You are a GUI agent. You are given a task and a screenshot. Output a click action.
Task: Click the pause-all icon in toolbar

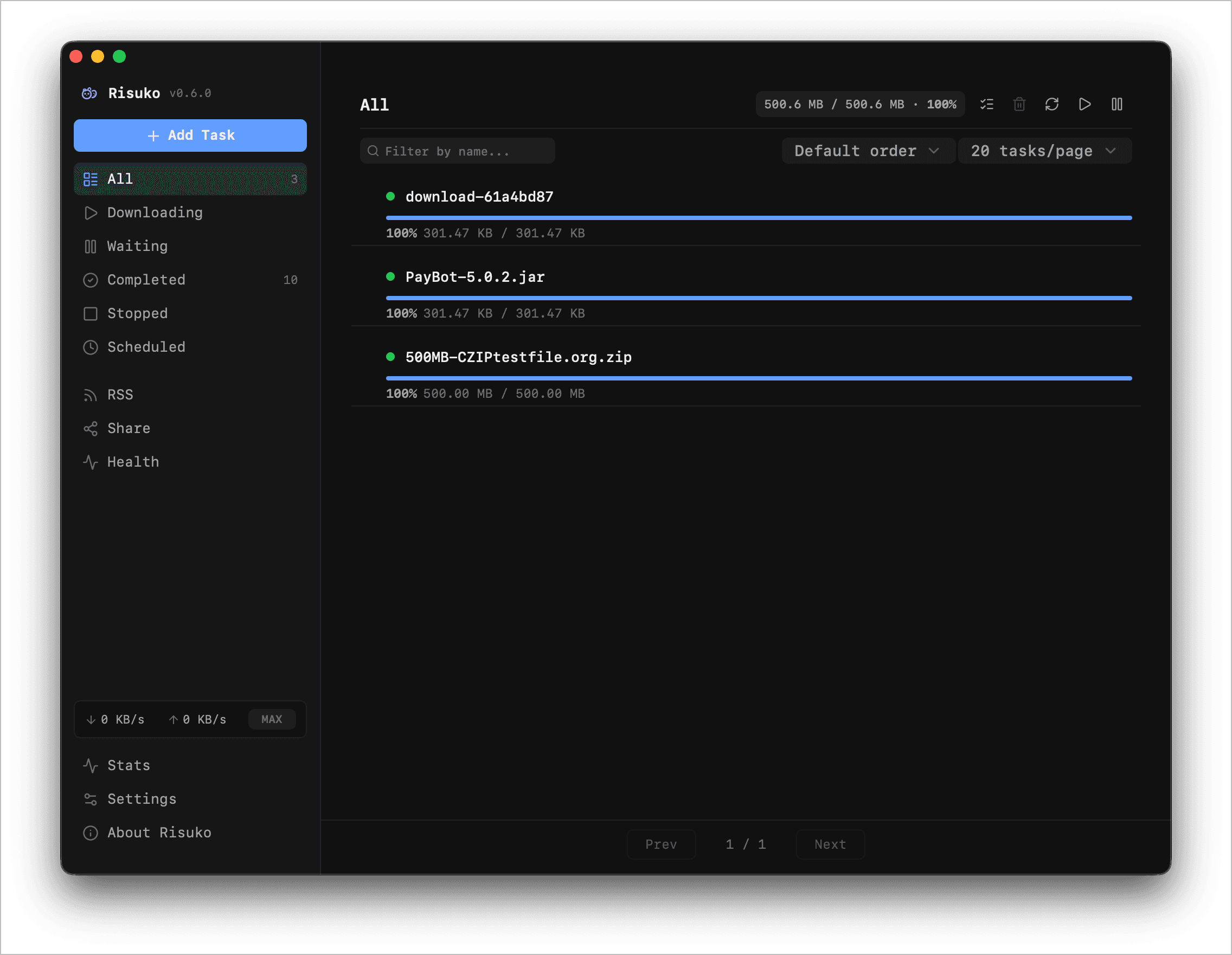coord(1117,104)
